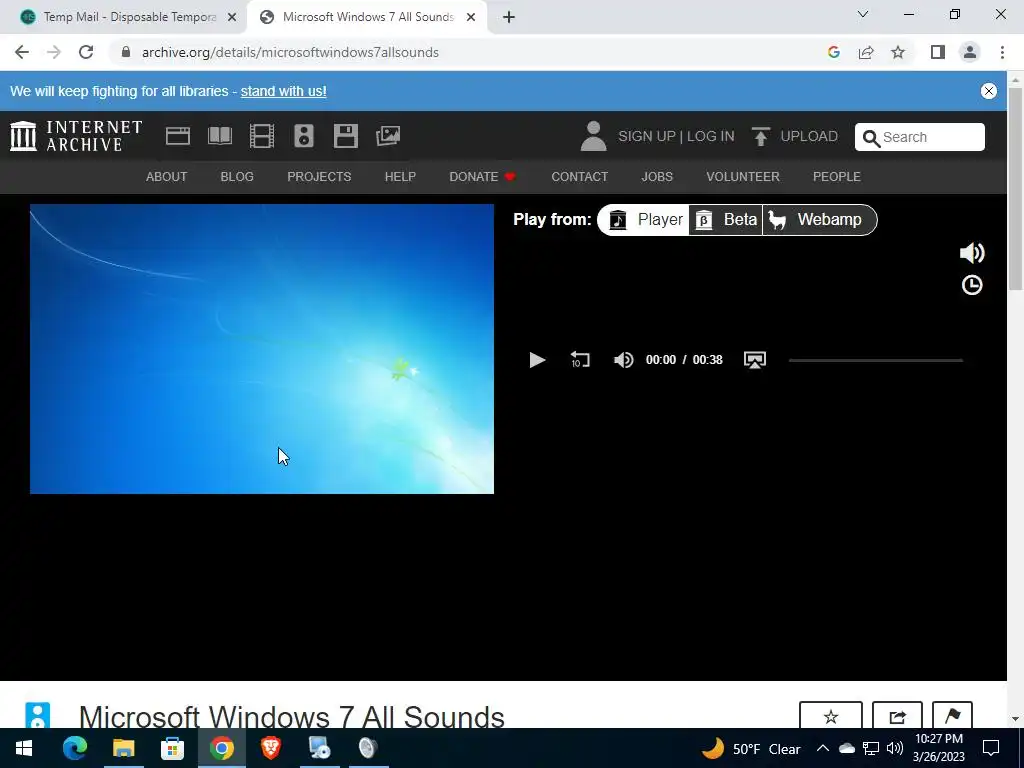Screen dimensions: 1024x768
Task: Open the Web archive icon
Action: 178,136
